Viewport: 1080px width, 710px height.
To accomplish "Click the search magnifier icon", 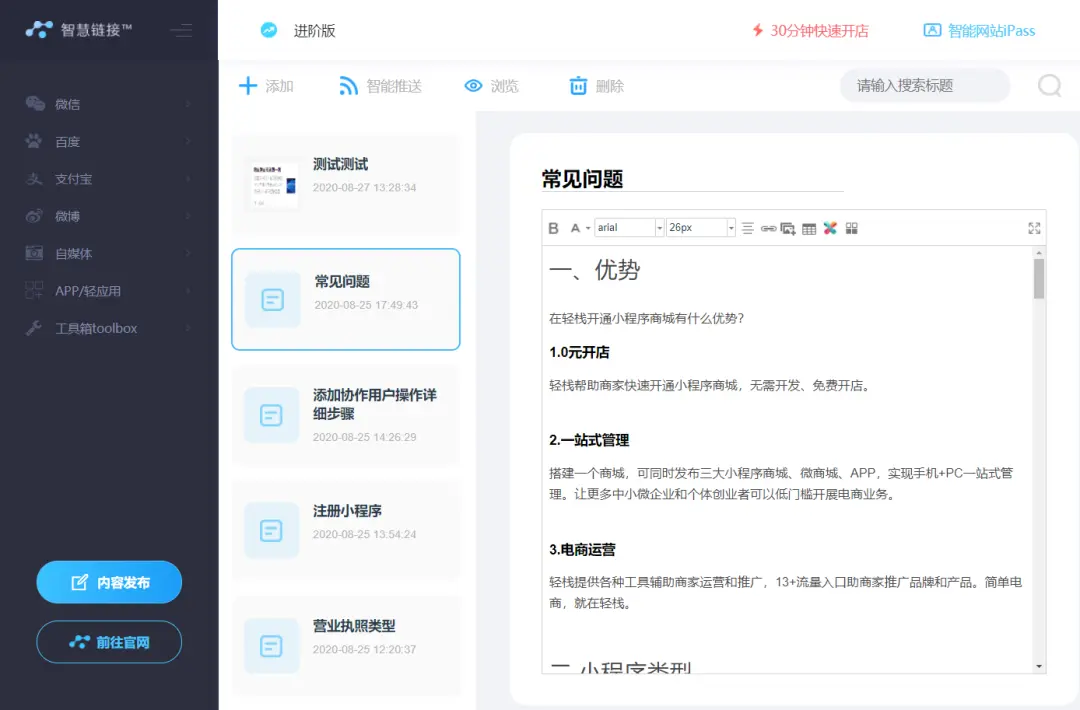I will [x=1049, y=86].
